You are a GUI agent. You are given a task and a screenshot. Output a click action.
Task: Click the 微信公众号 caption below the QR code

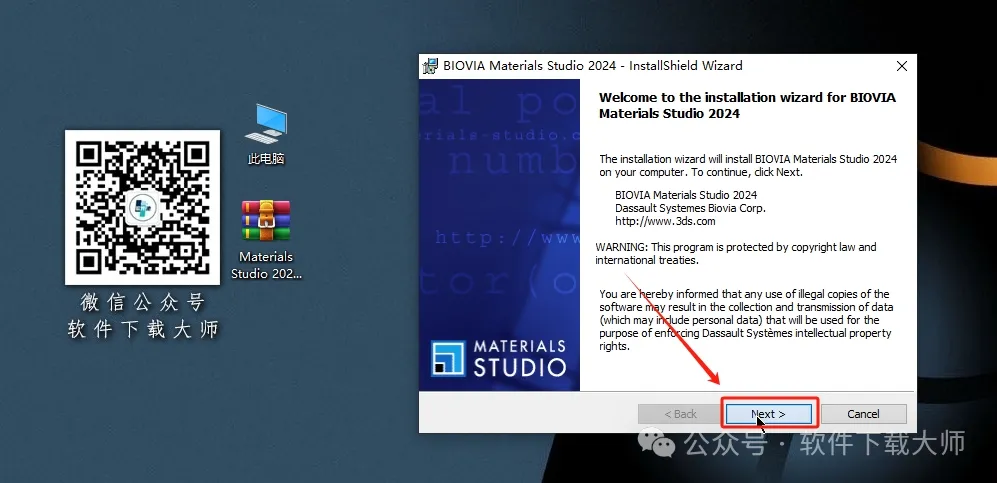click(142, 302)
